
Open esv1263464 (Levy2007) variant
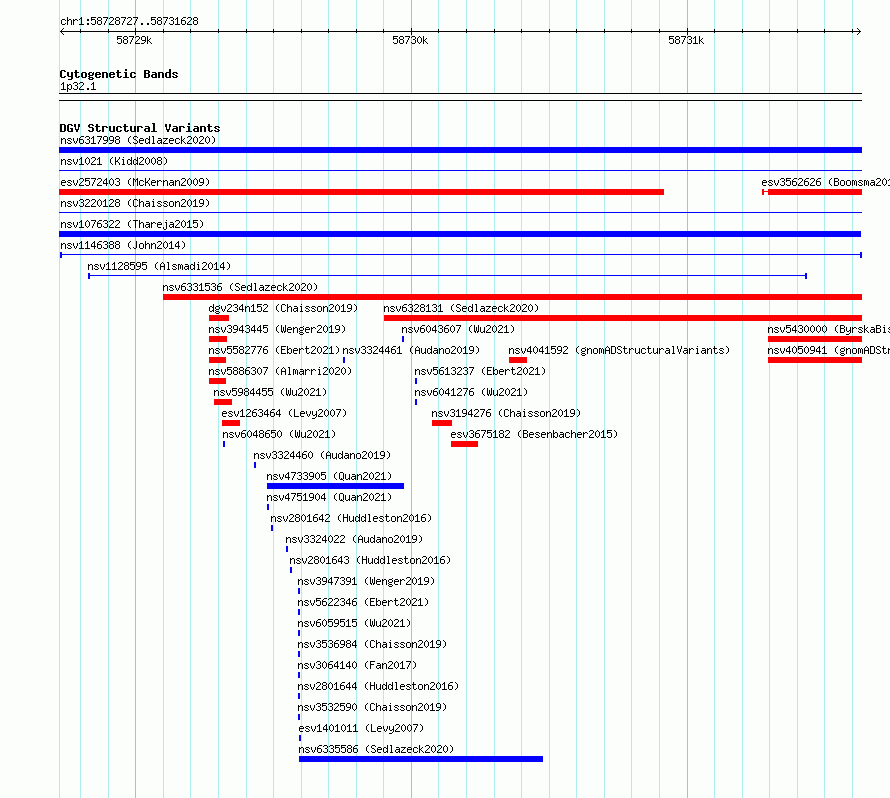[x=284, y=413]
